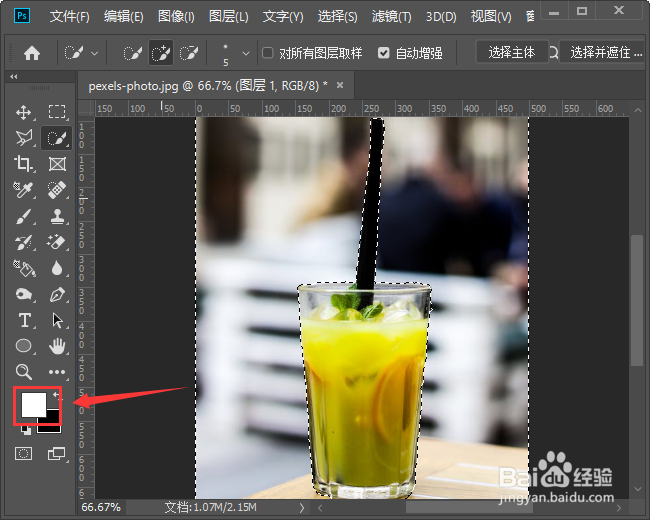Click the Home icon in options bar

tap(32, 53)
